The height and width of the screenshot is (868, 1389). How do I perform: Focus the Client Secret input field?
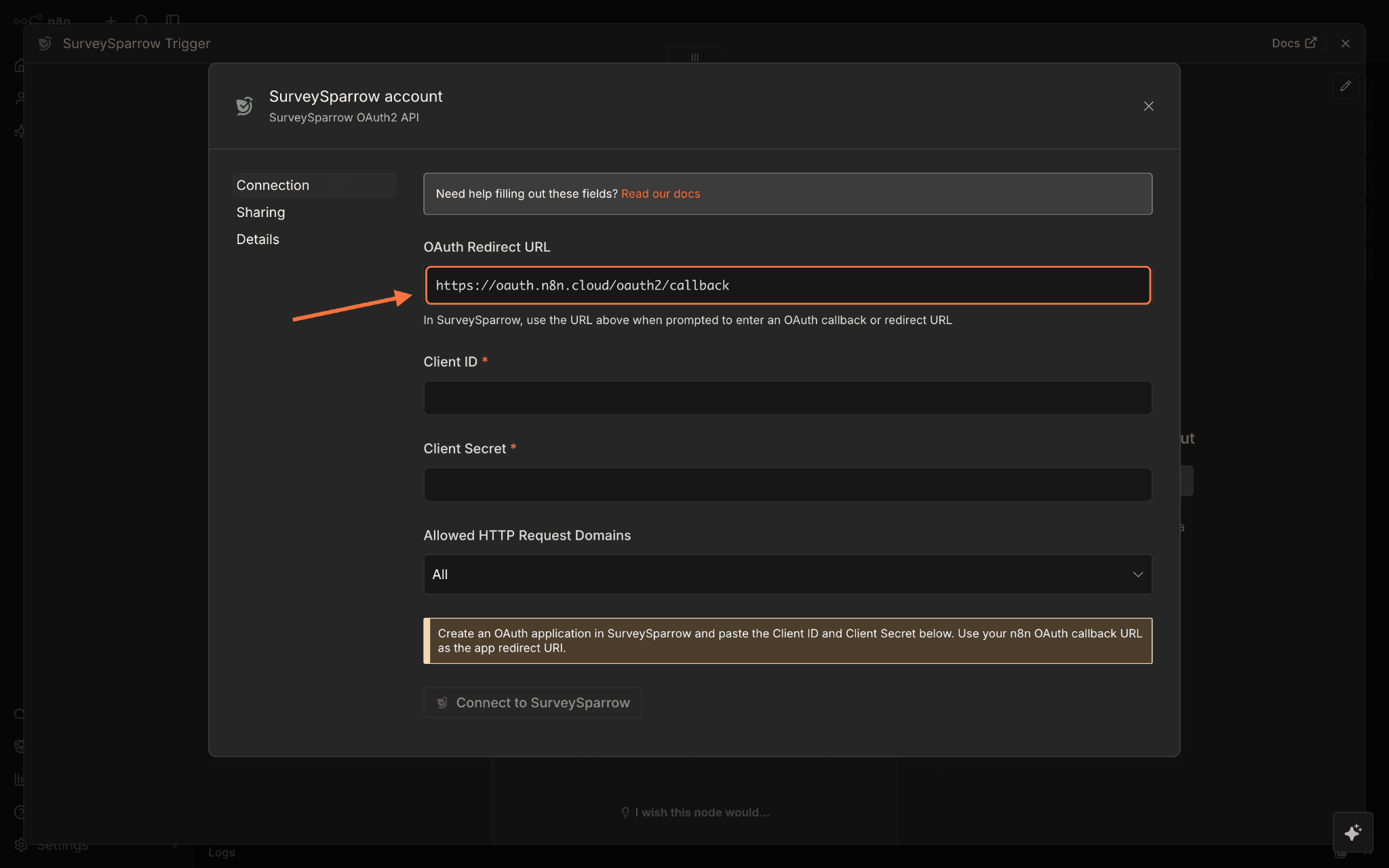click(787, 485)
